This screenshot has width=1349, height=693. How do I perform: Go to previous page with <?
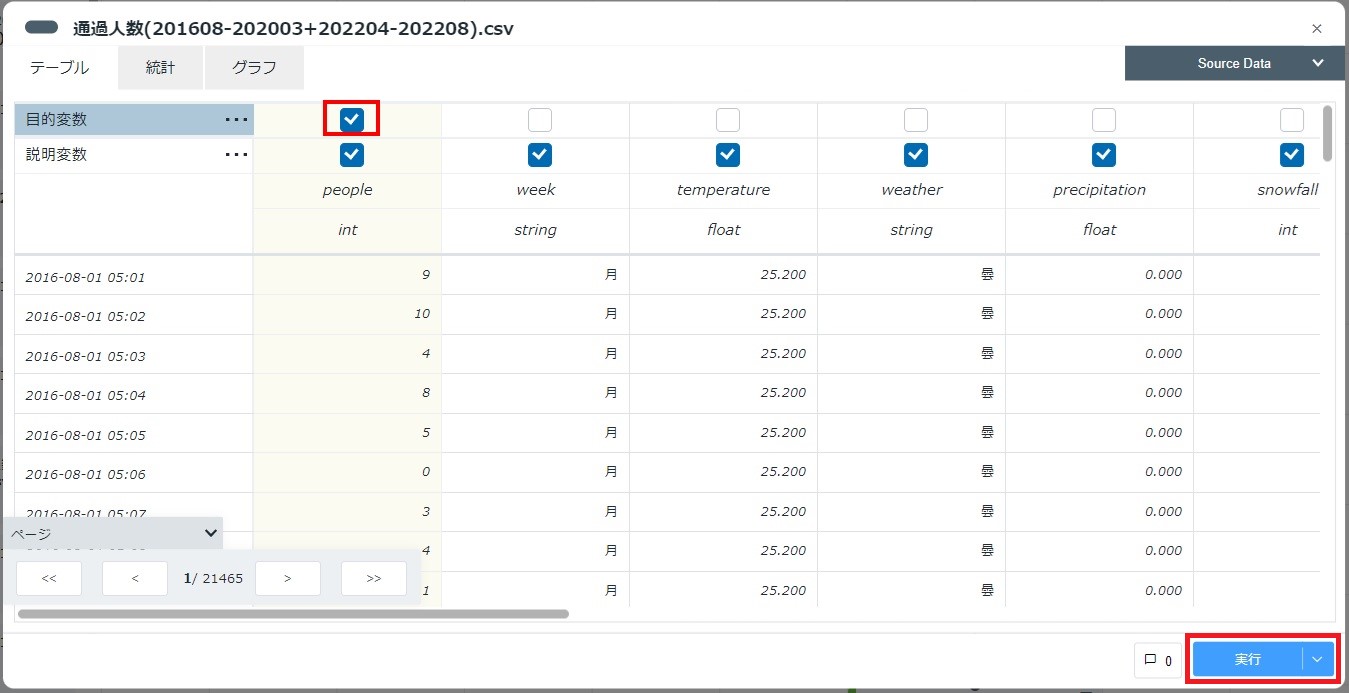[135, 578]
